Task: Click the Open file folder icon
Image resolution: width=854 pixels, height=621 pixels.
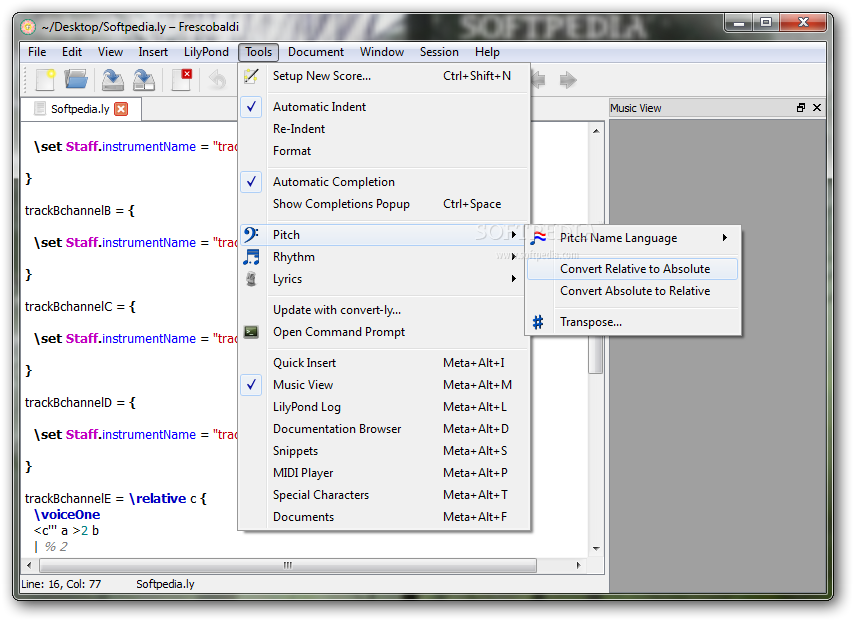Action: 76,80
